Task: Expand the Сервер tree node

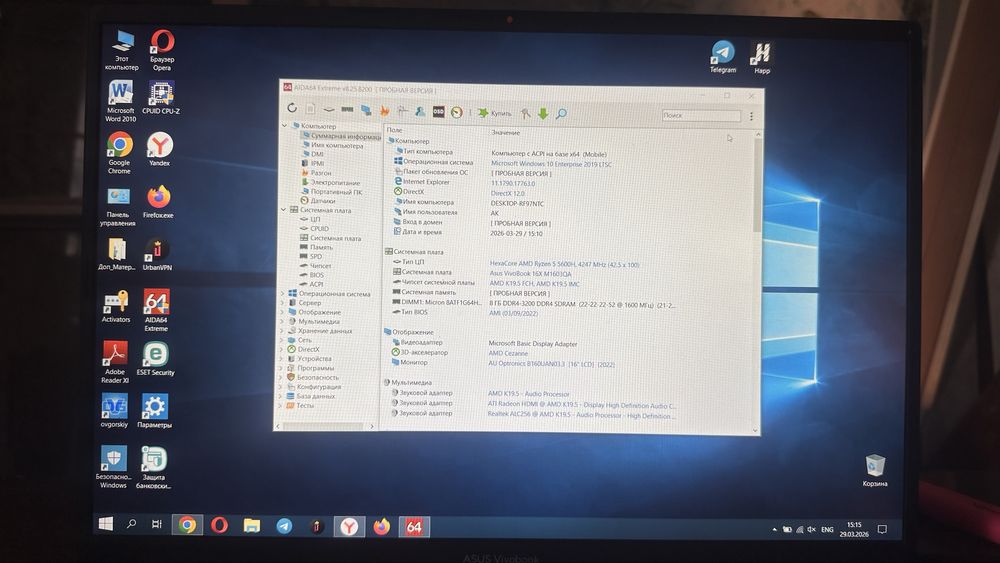Action: click(283, 303)
